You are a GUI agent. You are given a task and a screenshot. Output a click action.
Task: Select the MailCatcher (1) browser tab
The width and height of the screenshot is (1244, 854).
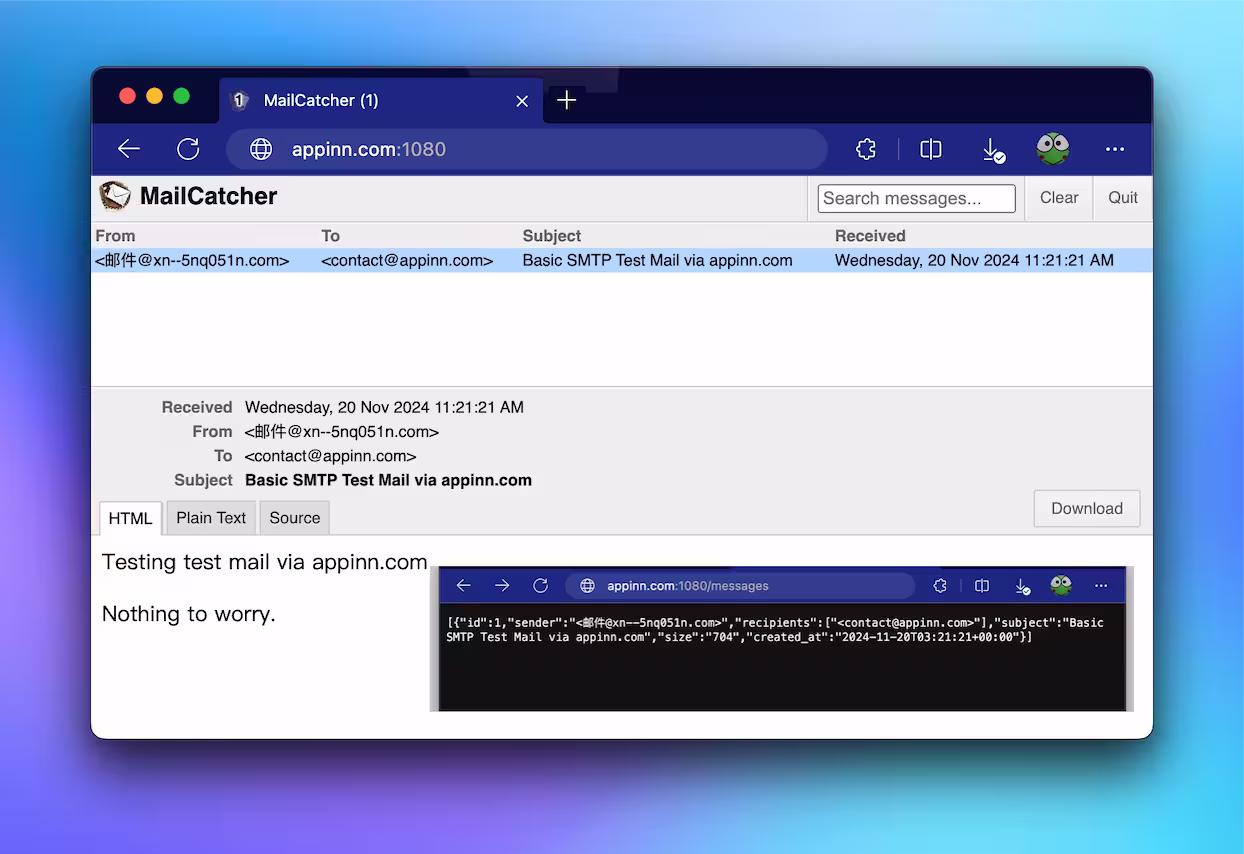click(x=381, y=100)
